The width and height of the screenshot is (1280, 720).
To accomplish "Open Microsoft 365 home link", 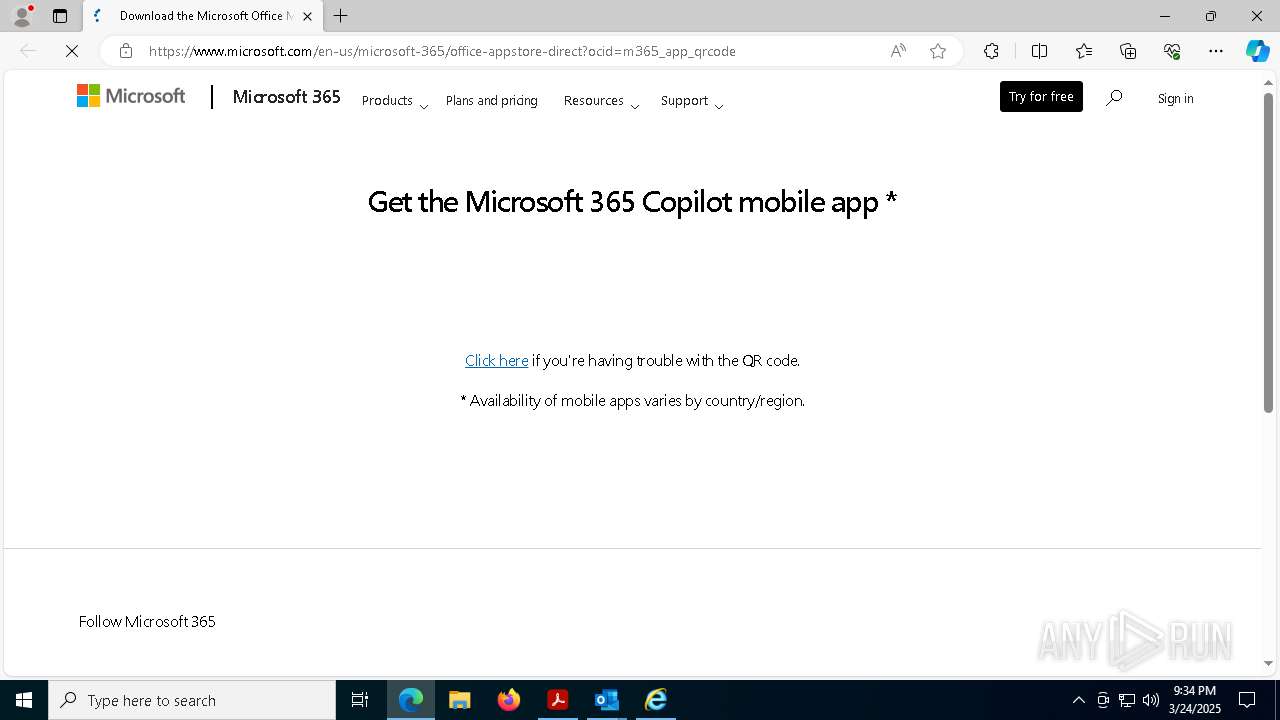I will point(286,97).
